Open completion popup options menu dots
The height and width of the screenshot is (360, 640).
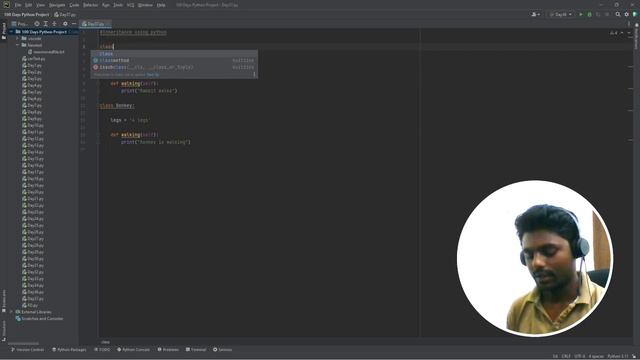click(254, 74)
